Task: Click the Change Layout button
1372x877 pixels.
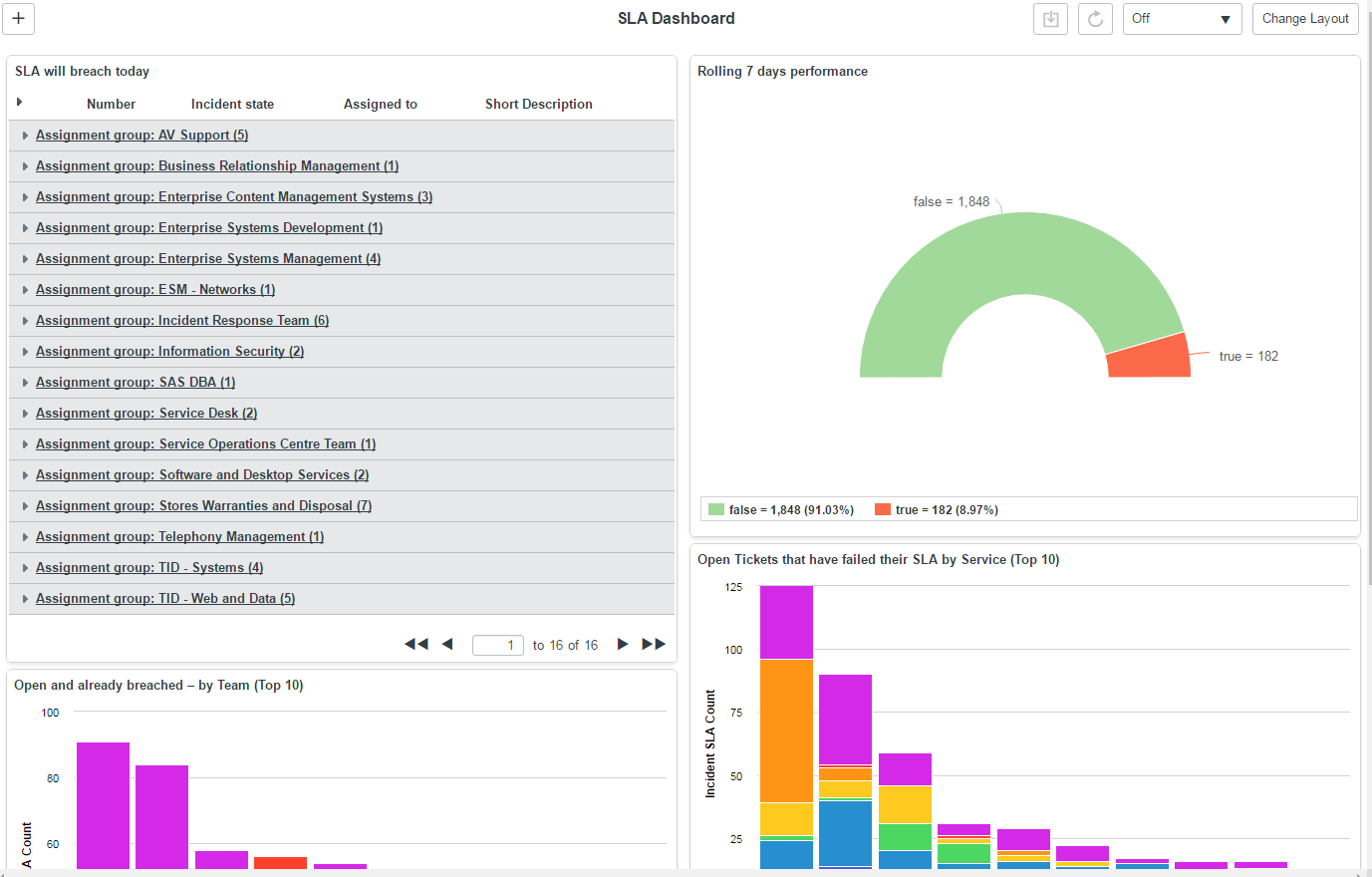Action: pyautogui.click(x=1304, y=19)
